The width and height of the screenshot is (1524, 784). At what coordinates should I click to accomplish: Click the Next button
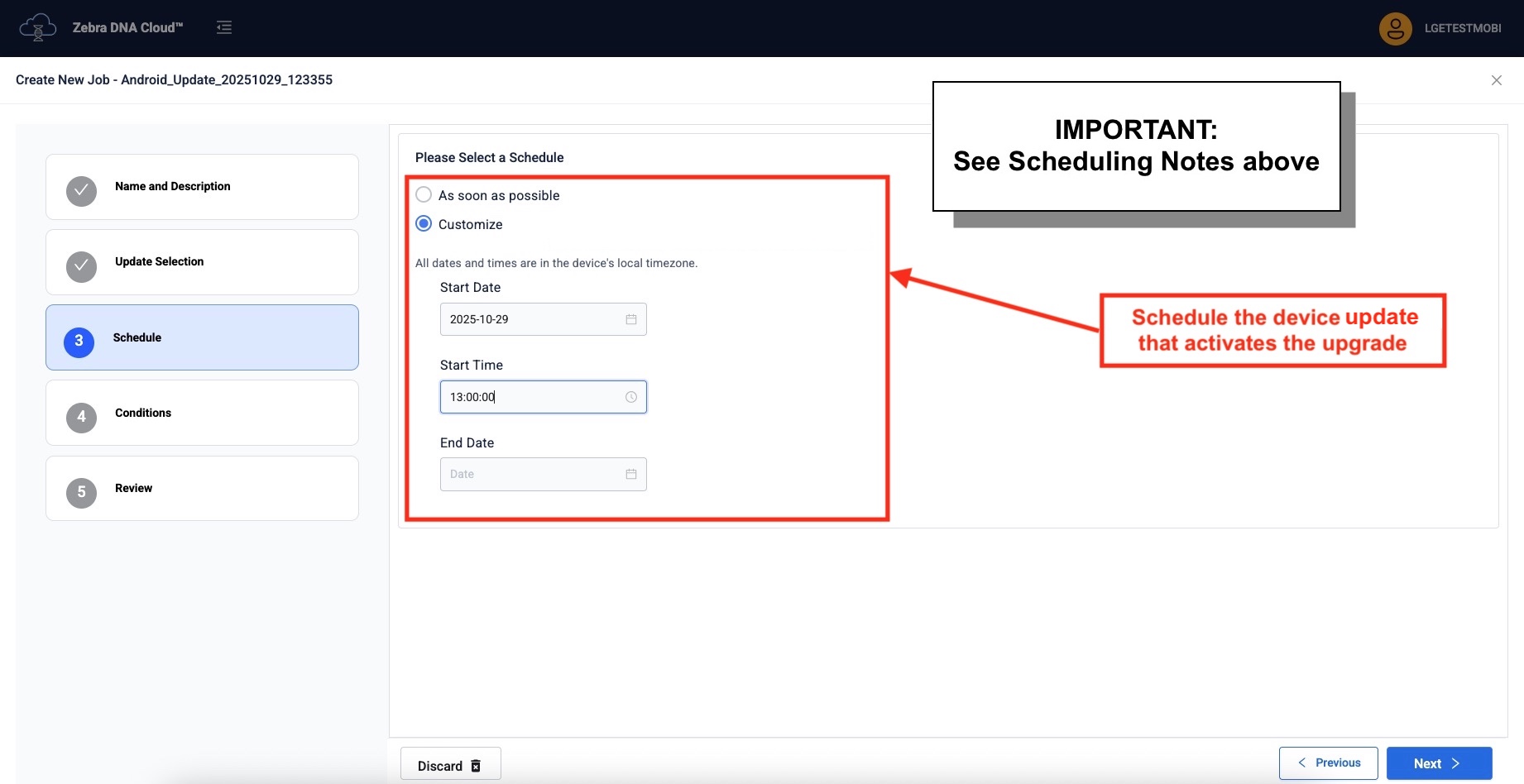(x=1439, y=763)
